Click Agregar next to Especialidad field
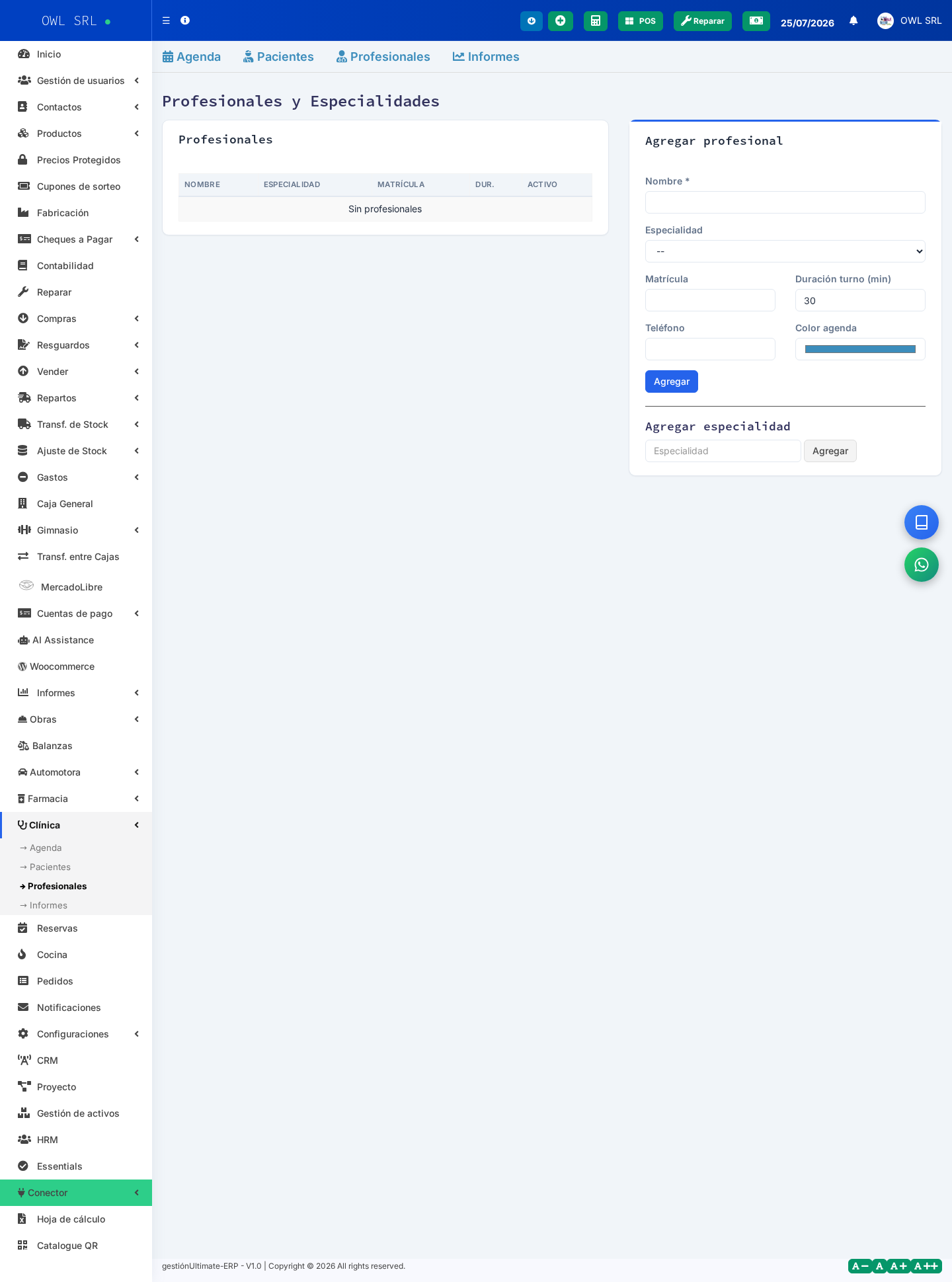 tap(830, 451)
